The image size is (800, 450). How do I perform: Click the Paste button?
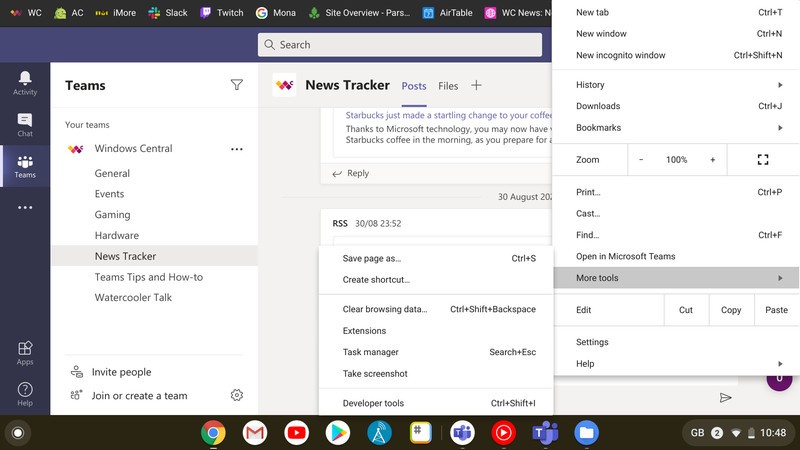coord(777,310)
